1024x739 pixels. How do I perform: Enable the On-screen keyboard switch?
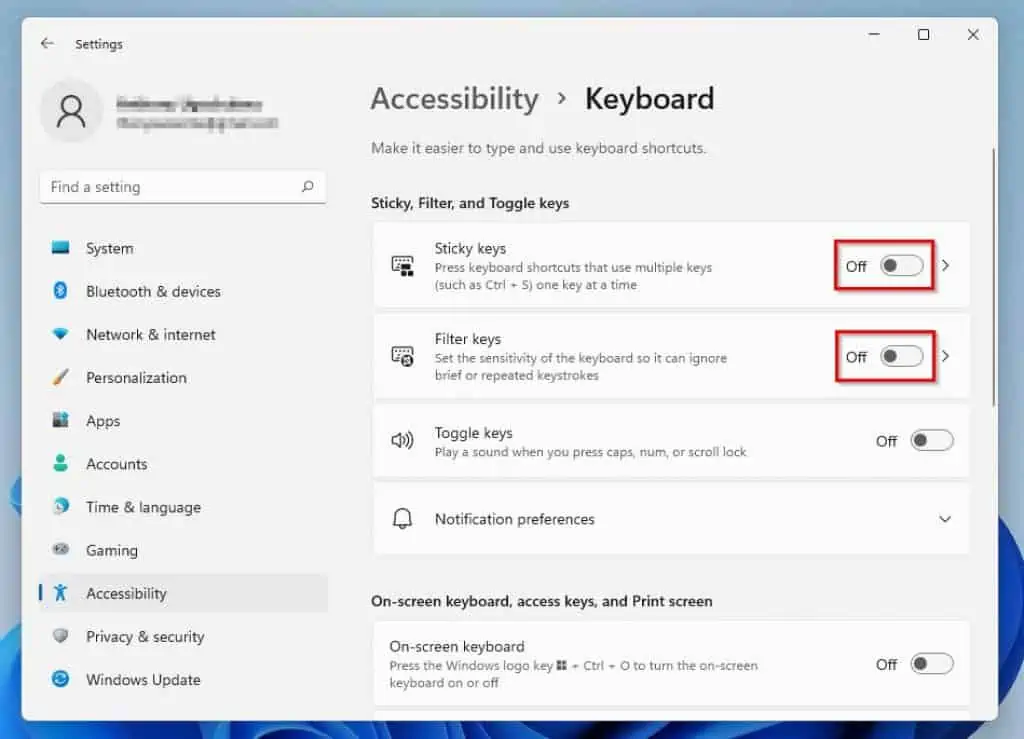coord(932,664)
